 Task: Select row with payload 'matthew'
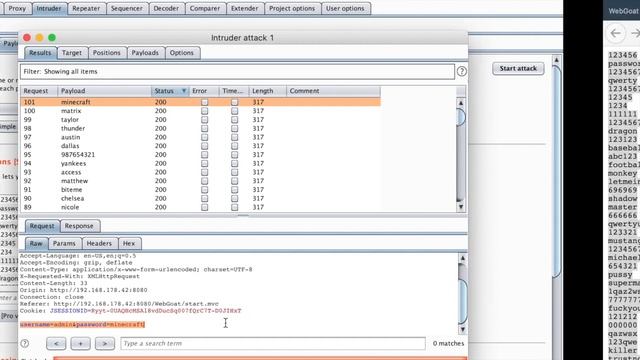[x=200, y=181]
